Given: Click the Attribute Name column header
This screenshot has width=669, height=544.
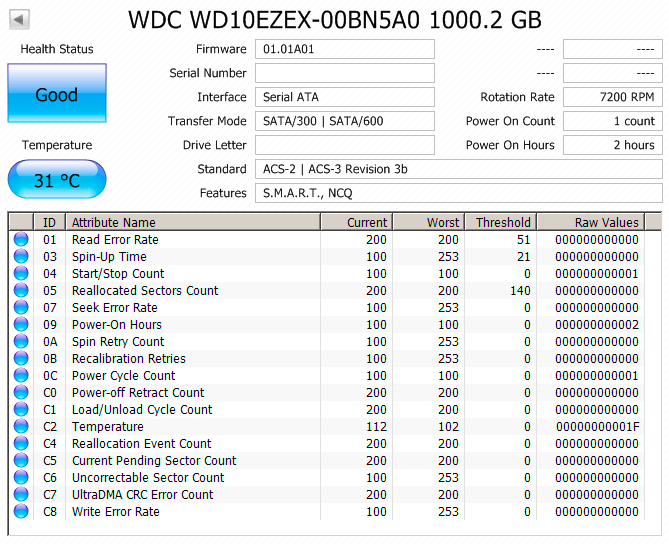Looking at the screenshot, I should tap(193, 222).
